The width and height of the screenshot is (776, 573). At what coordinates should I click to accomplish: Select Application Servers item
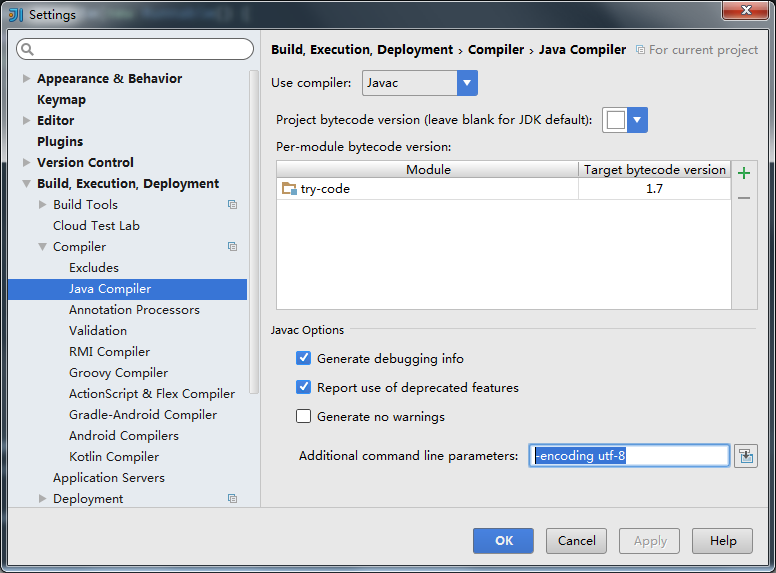[x=109, y=478]
